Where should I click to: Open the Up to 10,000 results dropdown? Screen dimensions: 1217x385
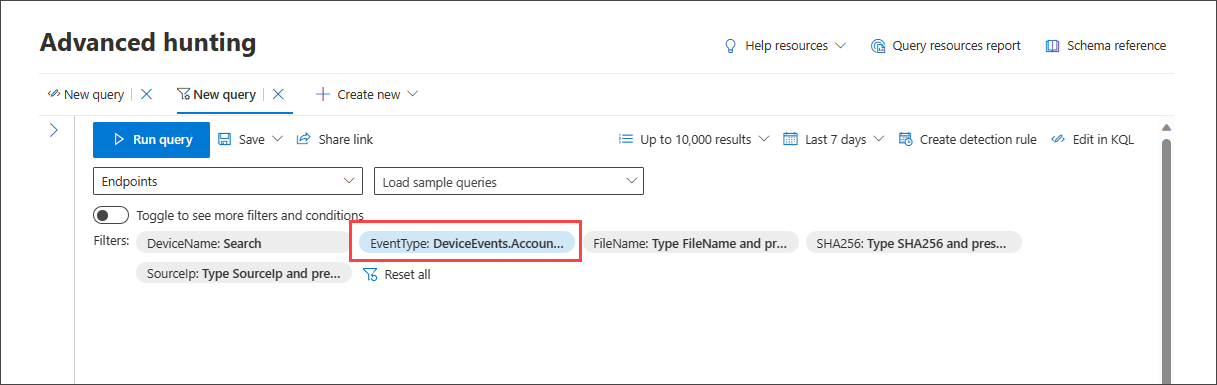(x=694, y=140)
